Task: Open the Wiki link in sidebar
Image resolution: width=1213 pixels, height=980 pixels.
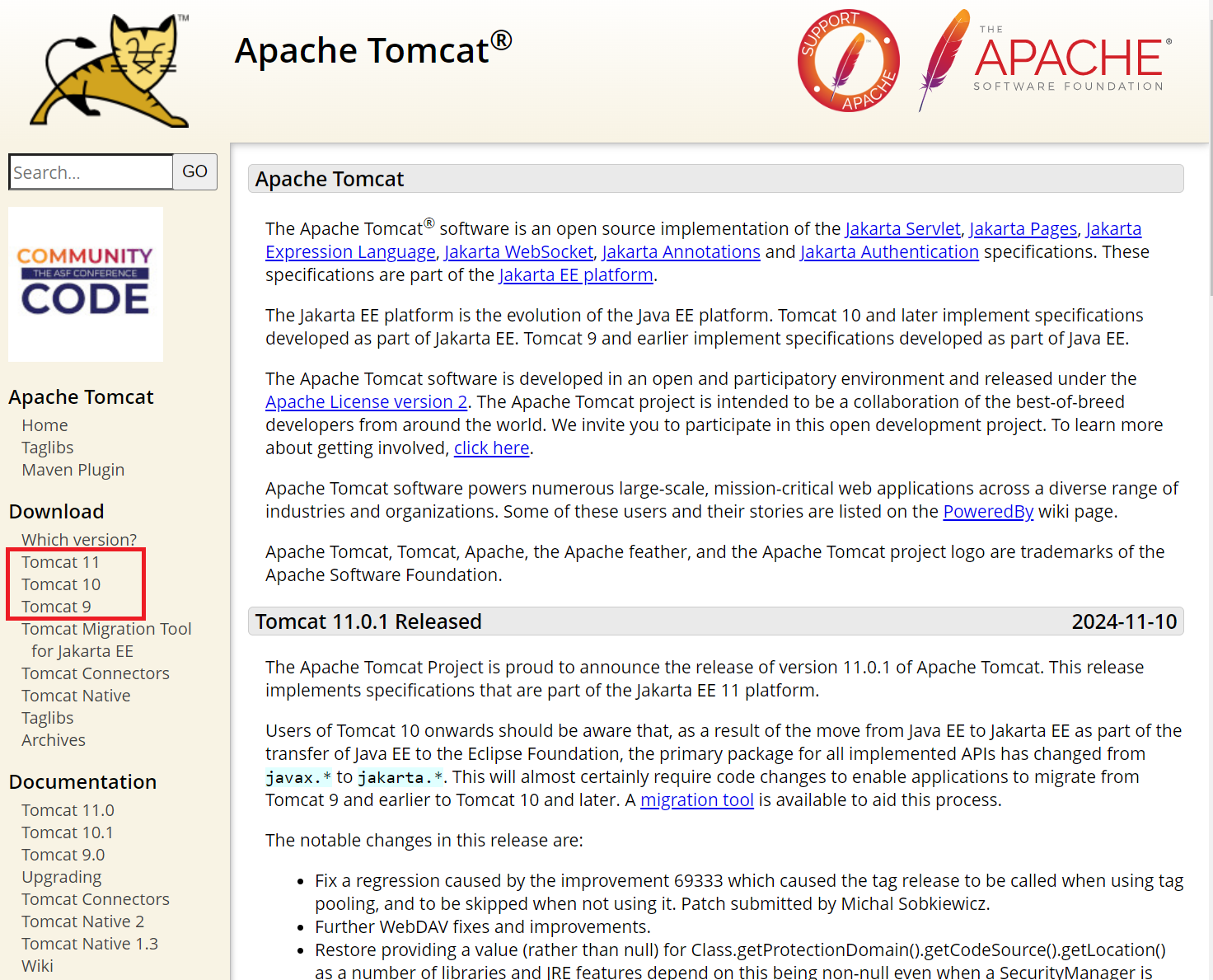Action: click(37, 966)
